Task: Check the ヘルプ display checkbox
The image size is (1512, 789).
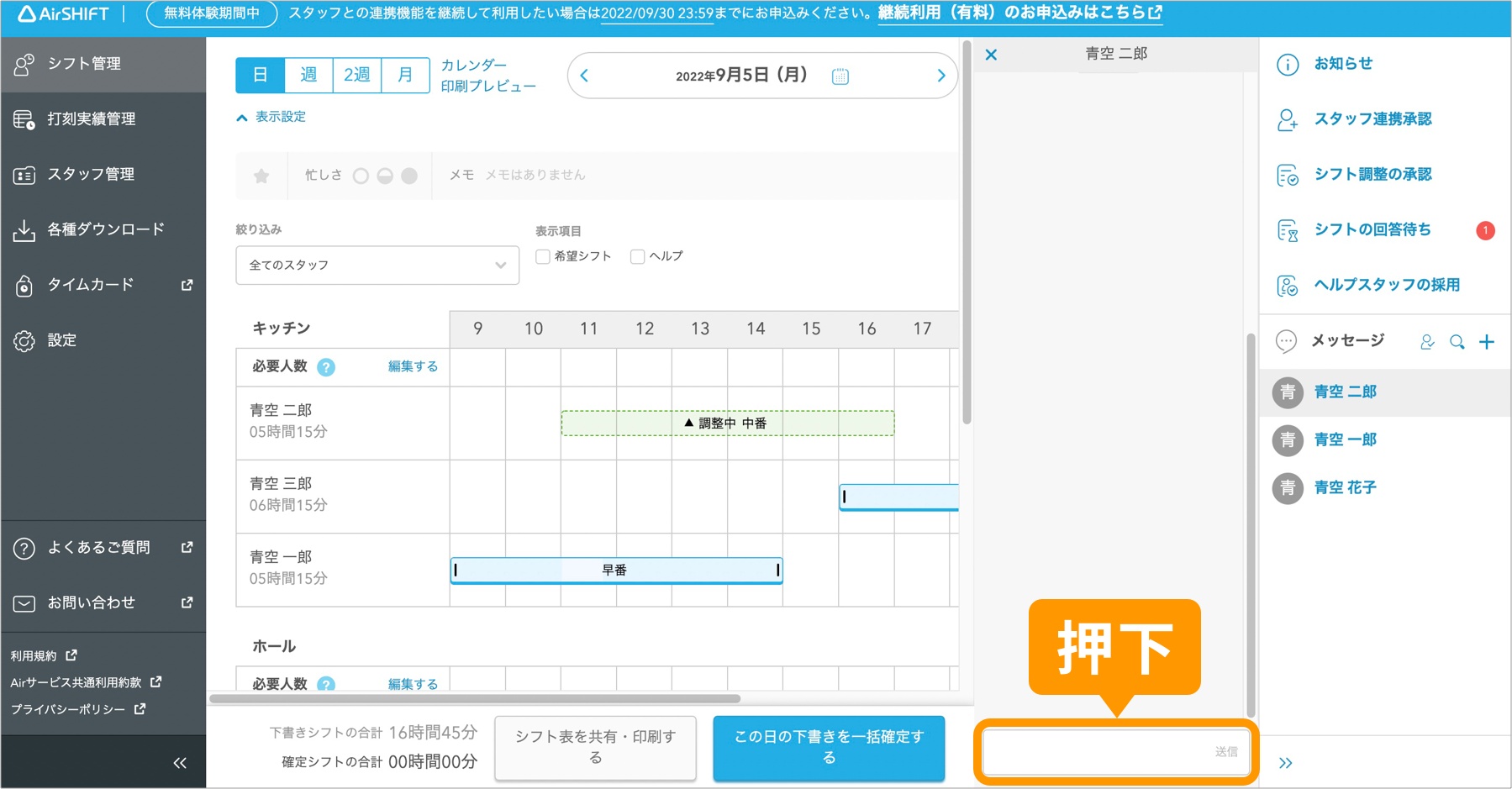Action: tap(636, 255)
